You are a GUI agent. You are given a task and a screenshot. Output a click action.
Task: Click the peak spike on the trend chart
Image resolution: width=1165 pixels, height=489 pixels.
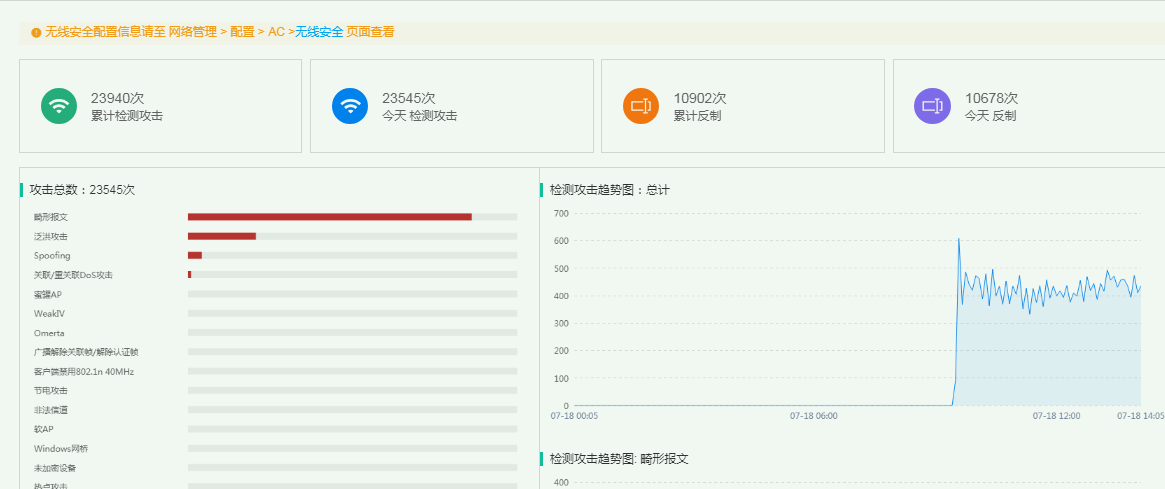coord(958,239)
